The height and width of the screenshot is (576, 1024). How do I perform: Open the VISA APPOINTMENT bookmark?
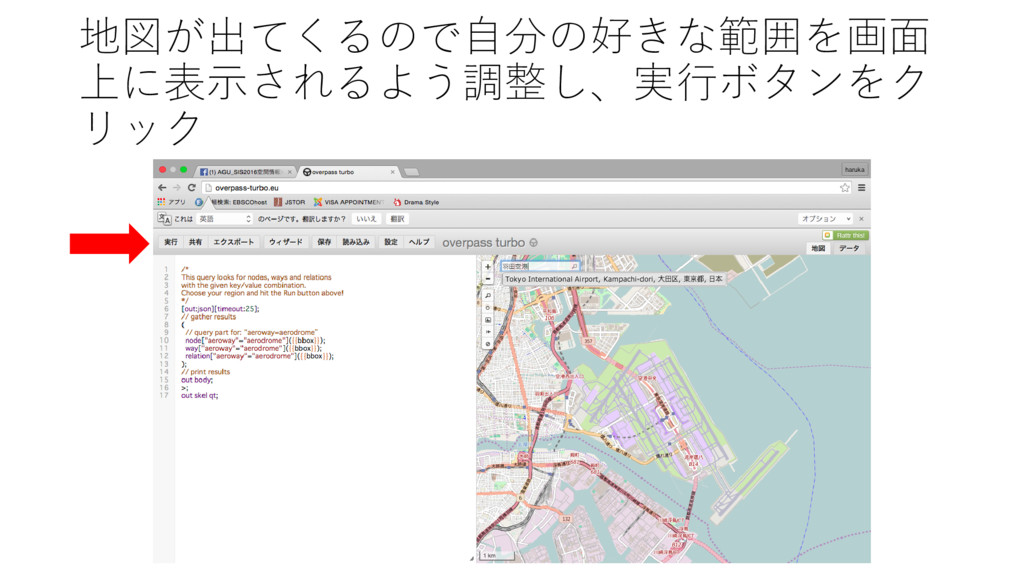pyautogui.click(x=349, y=202)
